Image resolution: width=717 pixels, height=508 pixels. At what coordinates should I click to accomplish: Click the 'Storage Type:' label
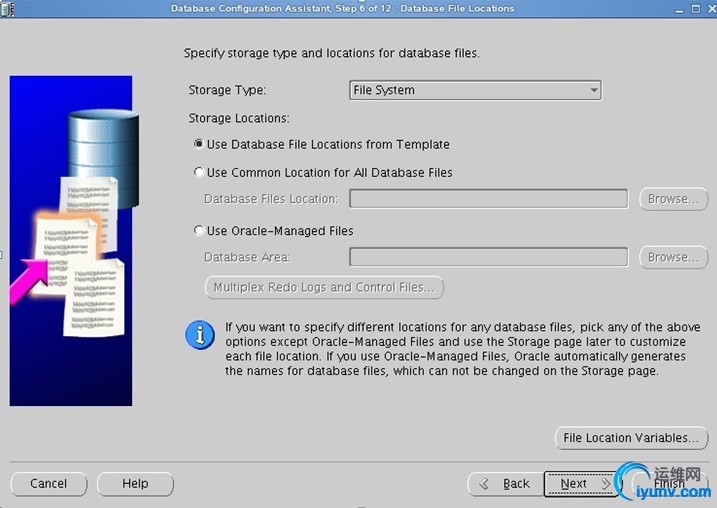(227, 90)
